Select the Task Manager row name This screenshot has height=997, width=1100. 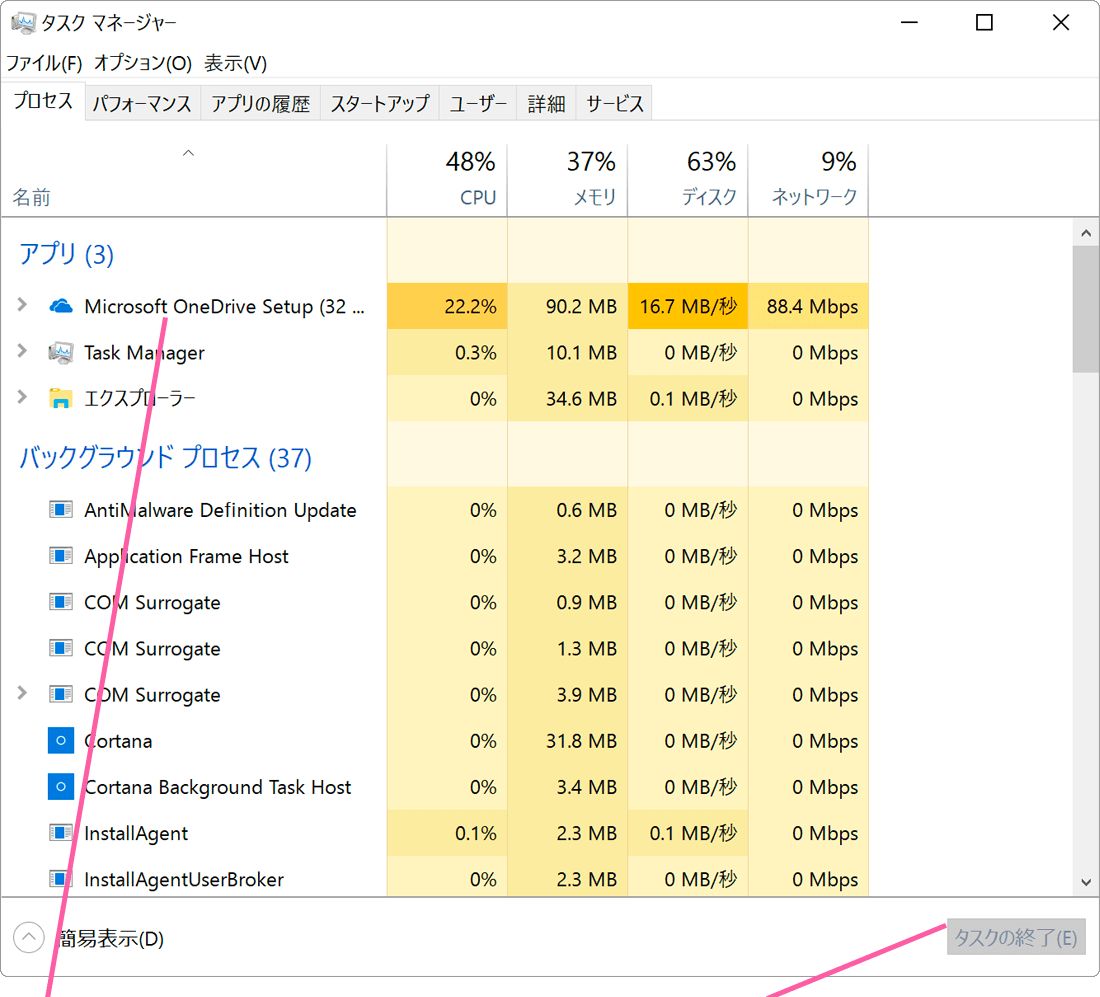[145, 352]
